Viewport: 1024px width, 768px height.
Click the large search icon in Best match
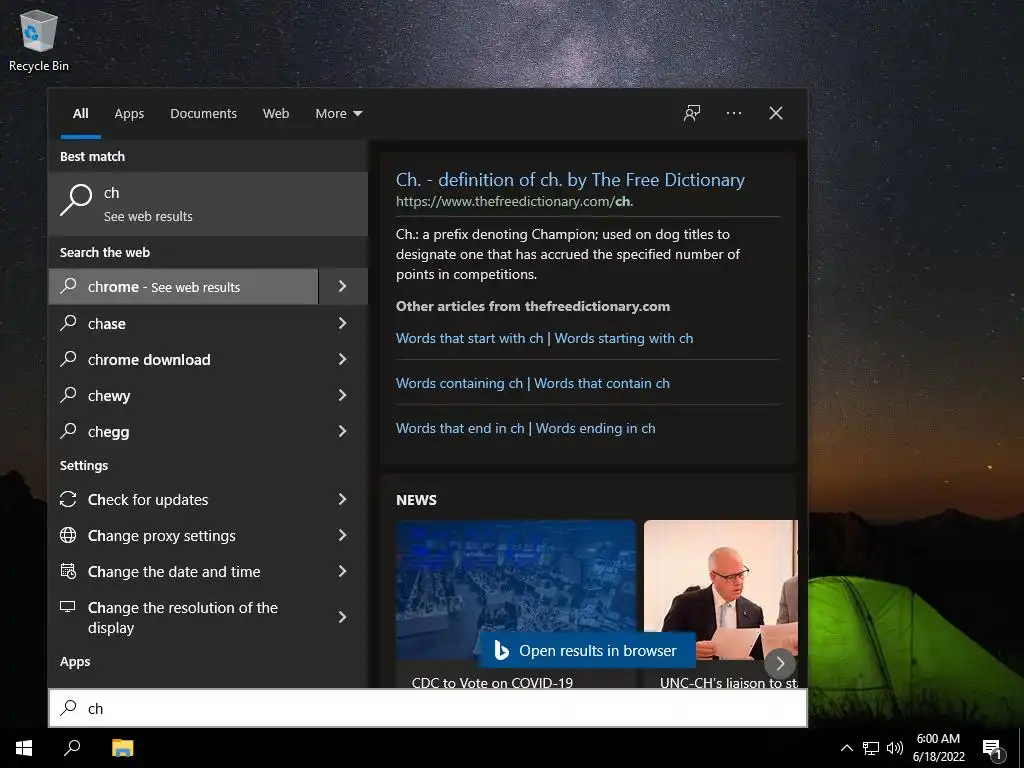76,199
